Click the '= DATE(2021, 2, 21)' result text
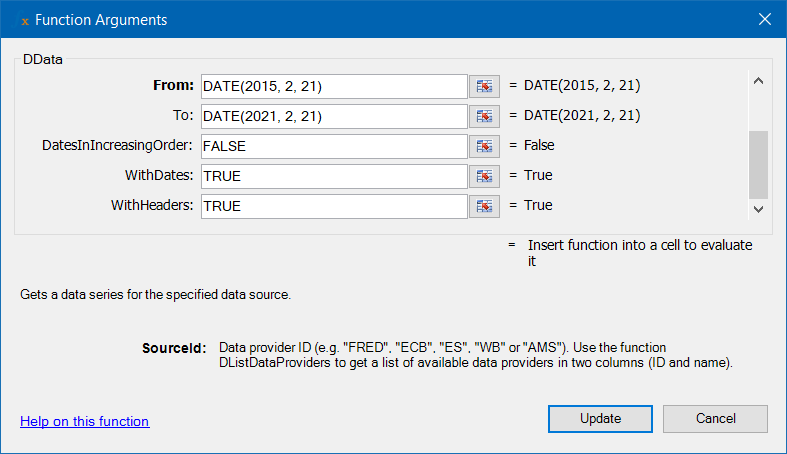The height and width of the screenshot is (454, 787). coord(575,115)
